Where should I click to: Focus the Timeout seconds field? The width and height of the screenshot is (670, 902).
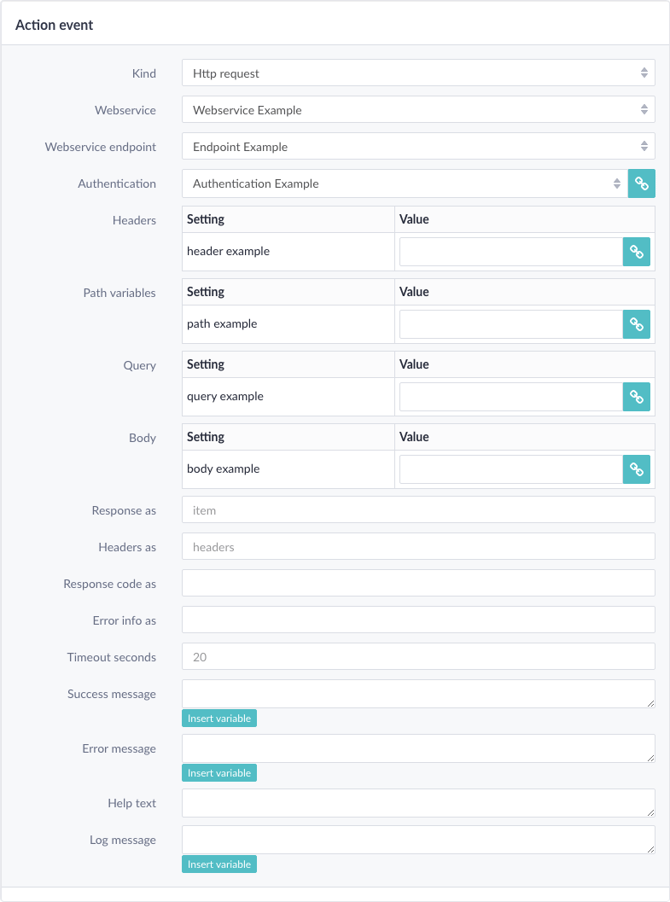(x=418, y=656)
